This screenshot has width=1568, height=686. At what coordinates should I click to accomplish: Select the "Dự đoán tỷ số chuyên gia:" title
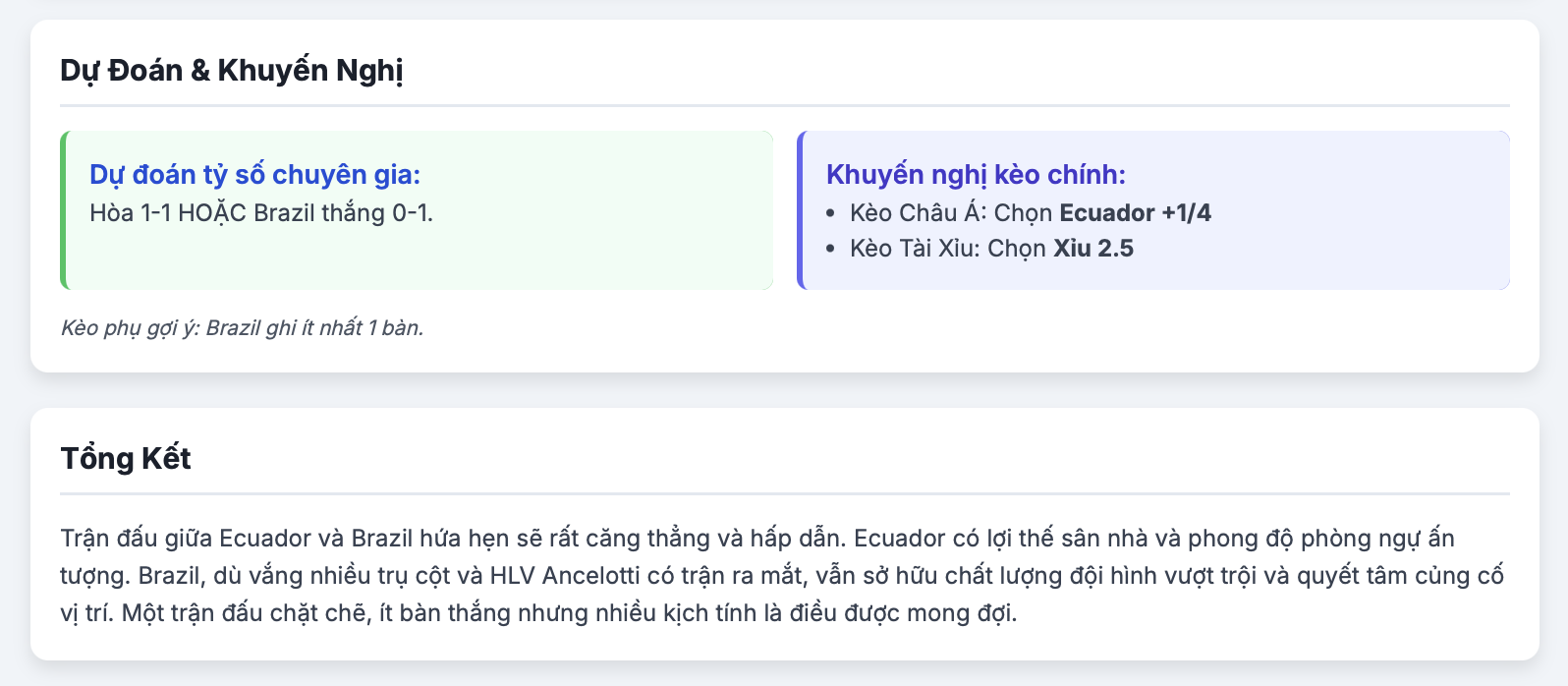click(254, 174)
